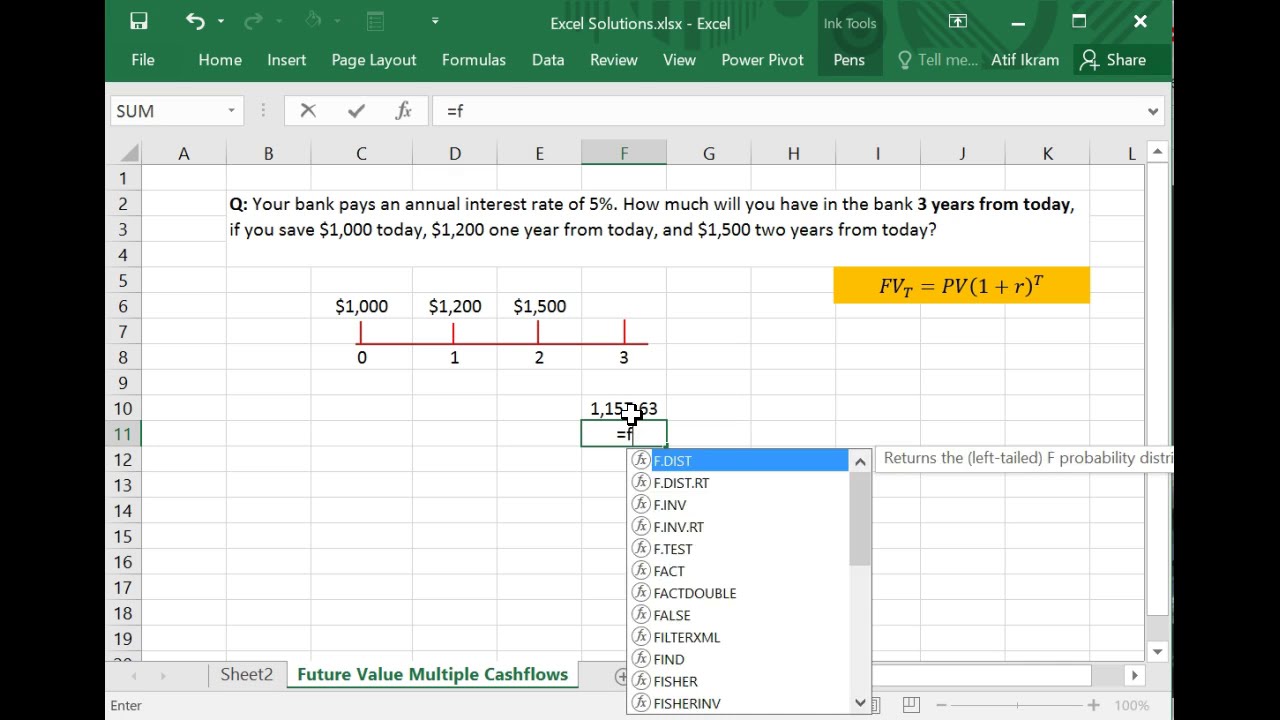
Task: Click the form icon in Quick Access Toolbar
Action: 376,22
